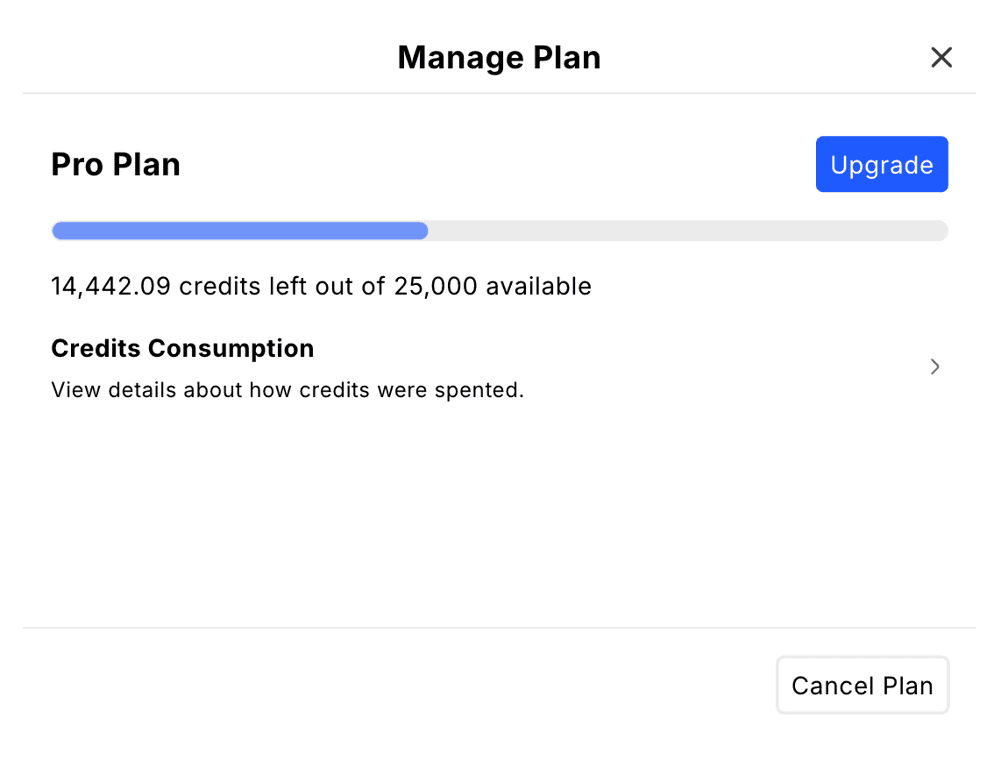Click the filled blue part of credits bar

point(239,230)
